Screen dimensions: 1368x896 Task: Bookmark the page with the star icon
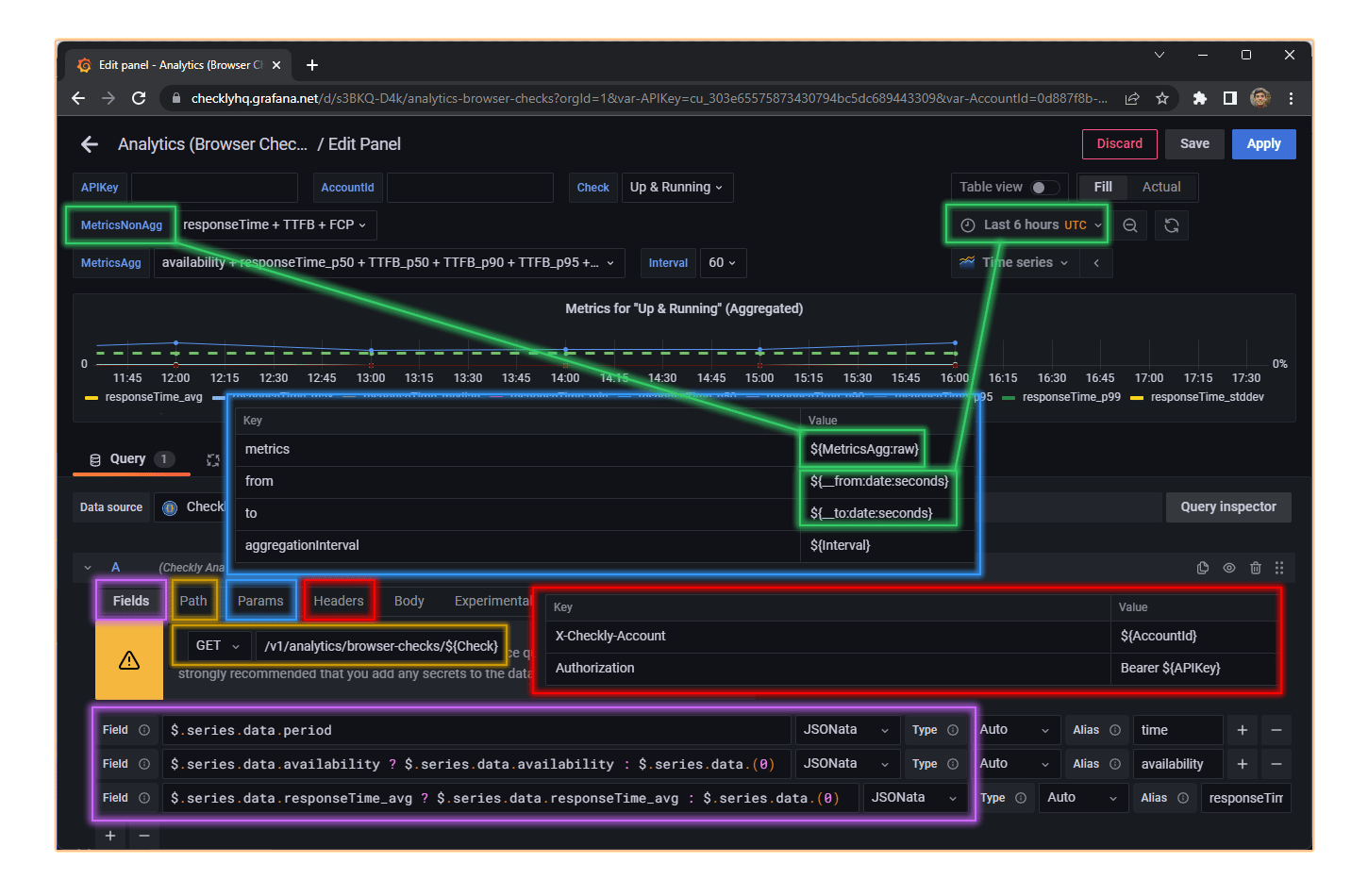[x=1162, y=98]
